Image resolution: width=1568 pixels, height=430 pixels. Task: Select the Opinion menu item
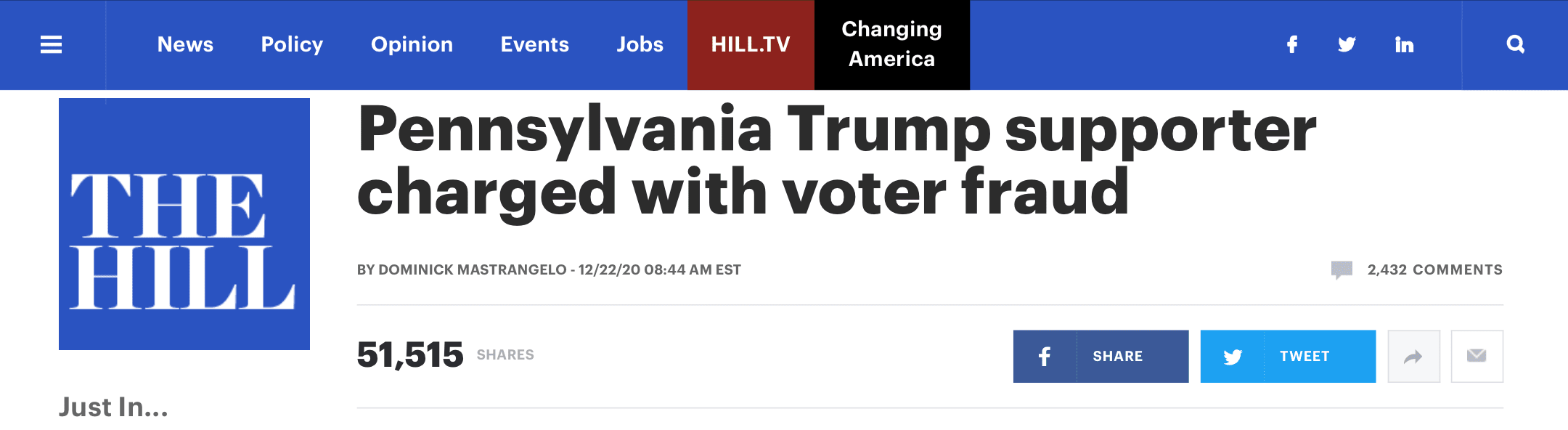click(x=412, y=45)
